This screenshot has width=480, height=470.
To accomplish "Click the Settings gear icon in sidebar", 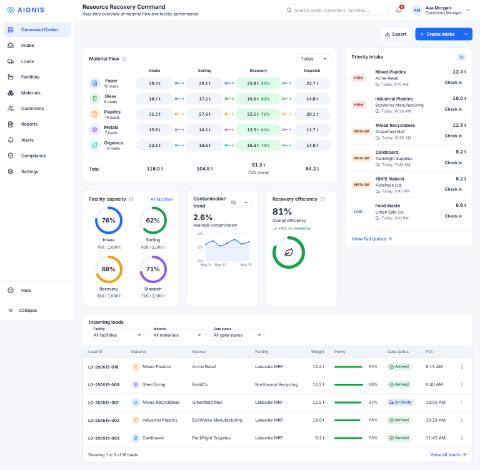I will [11, 171].
